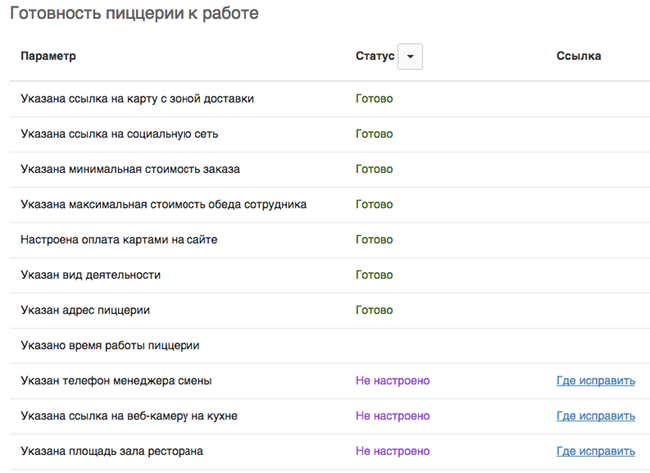
Task: Open the Статус filter dropdown arrow
Action: (410, 56)
